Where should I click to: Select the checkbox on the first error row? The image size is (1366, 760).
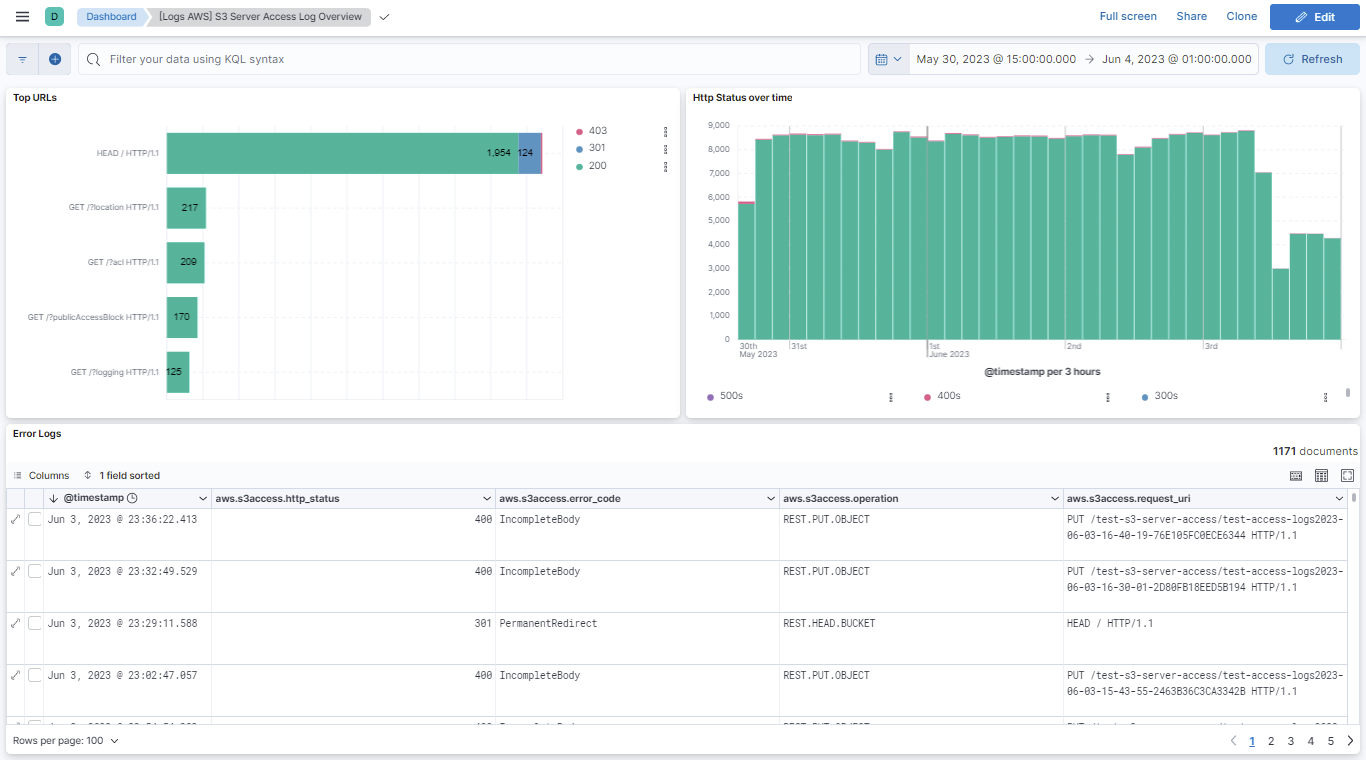(x=35, y=519)
